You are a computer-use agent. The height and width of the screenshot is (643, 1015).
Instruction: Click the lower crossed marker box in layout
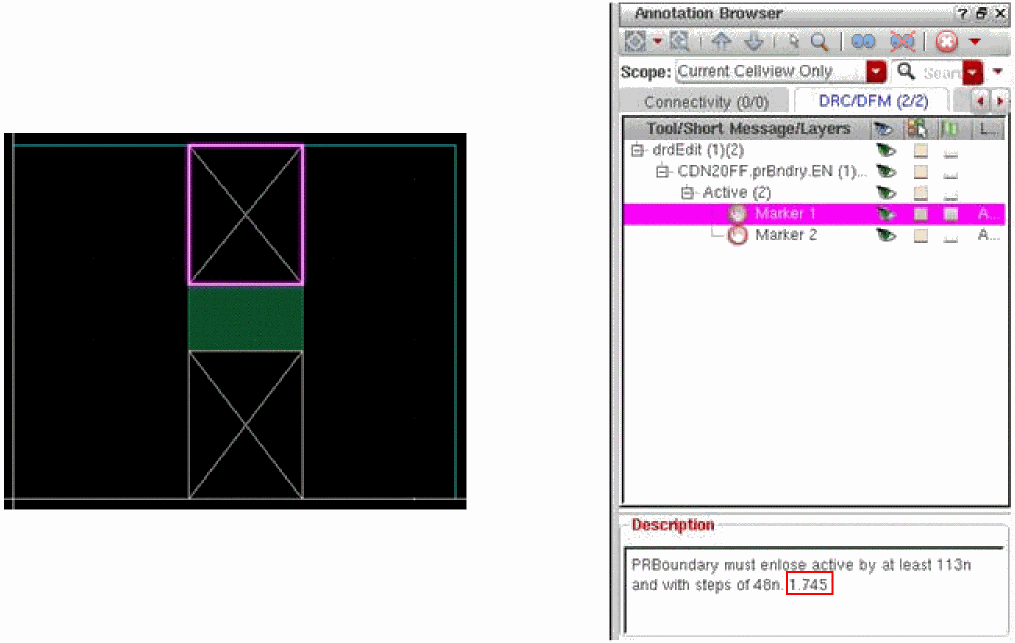(246, 425)
